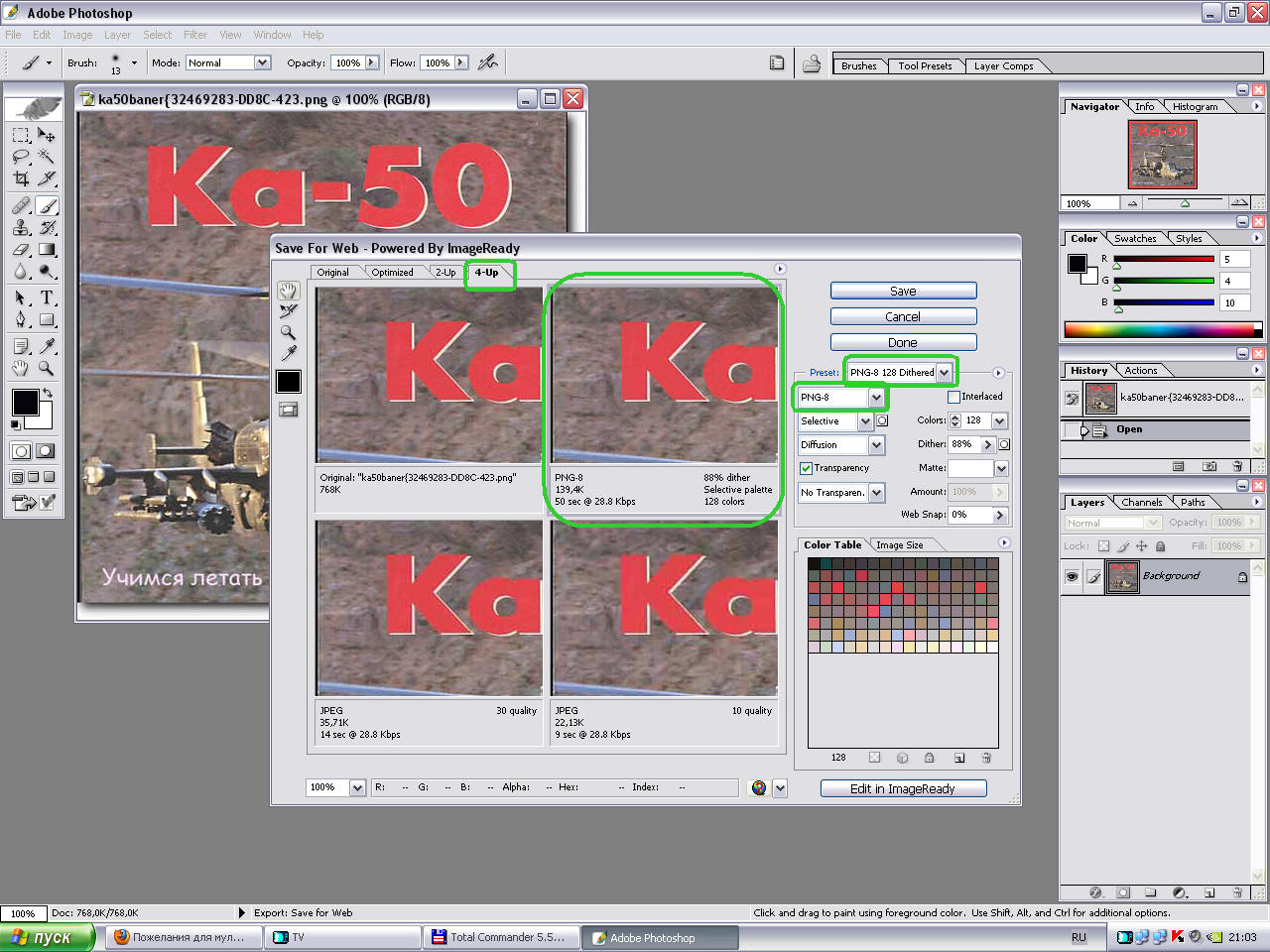
Task: Preview in browser icon
Action: point(759,787)
